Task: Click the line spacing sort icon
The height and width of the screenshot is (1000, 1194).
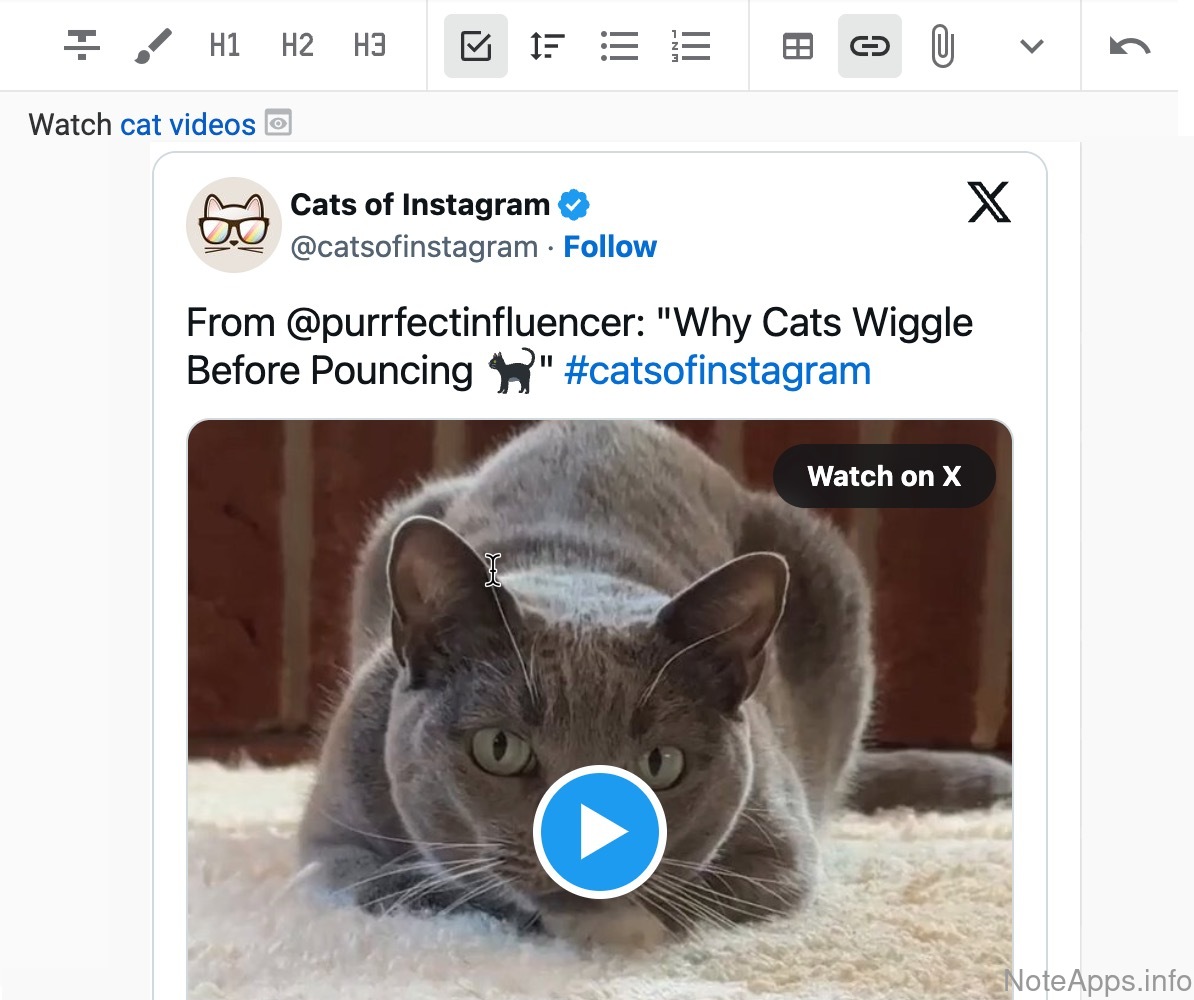Action: click(547, 46)
